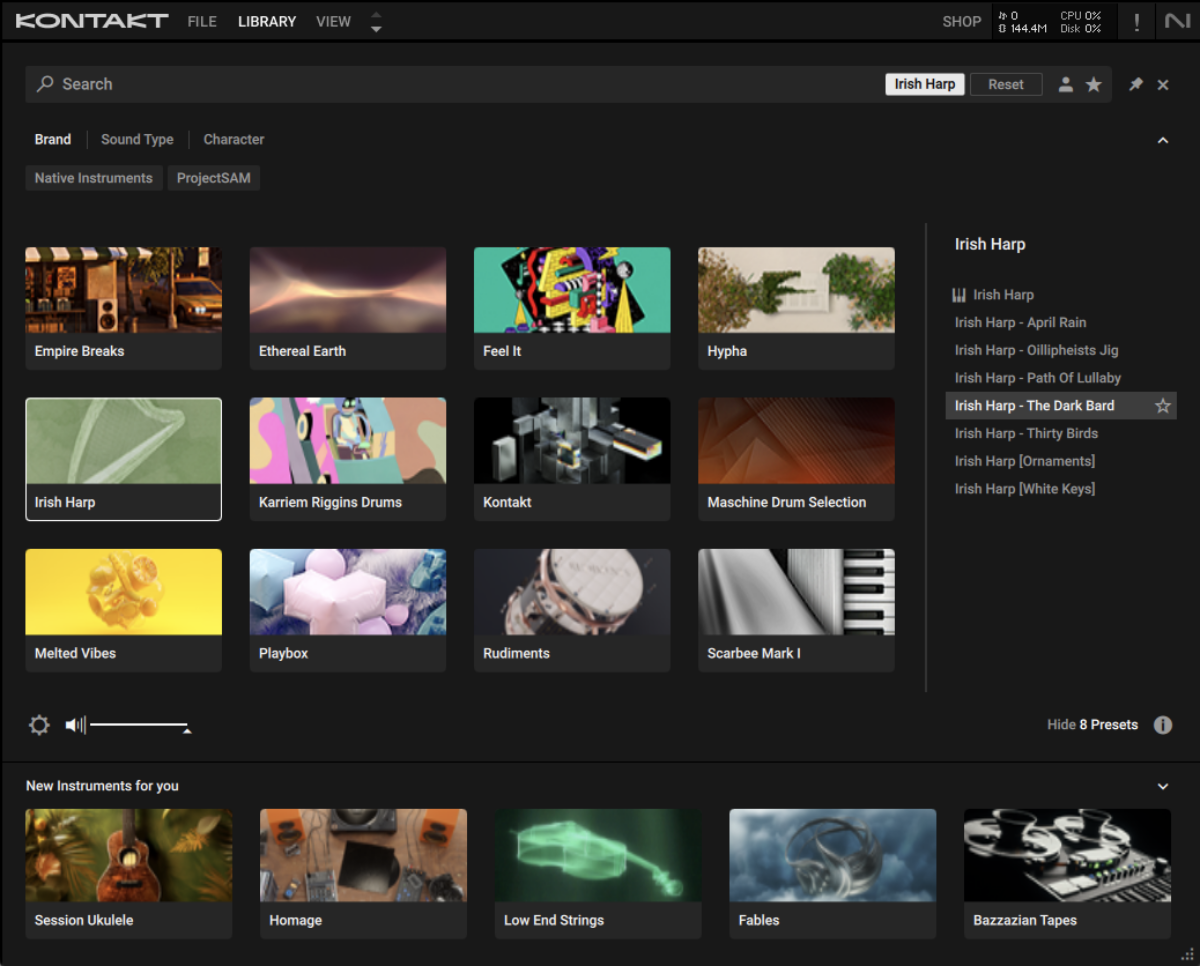Hide the 8 presets list
The width and height of the screenshot is (1200, 966).
1092,725
